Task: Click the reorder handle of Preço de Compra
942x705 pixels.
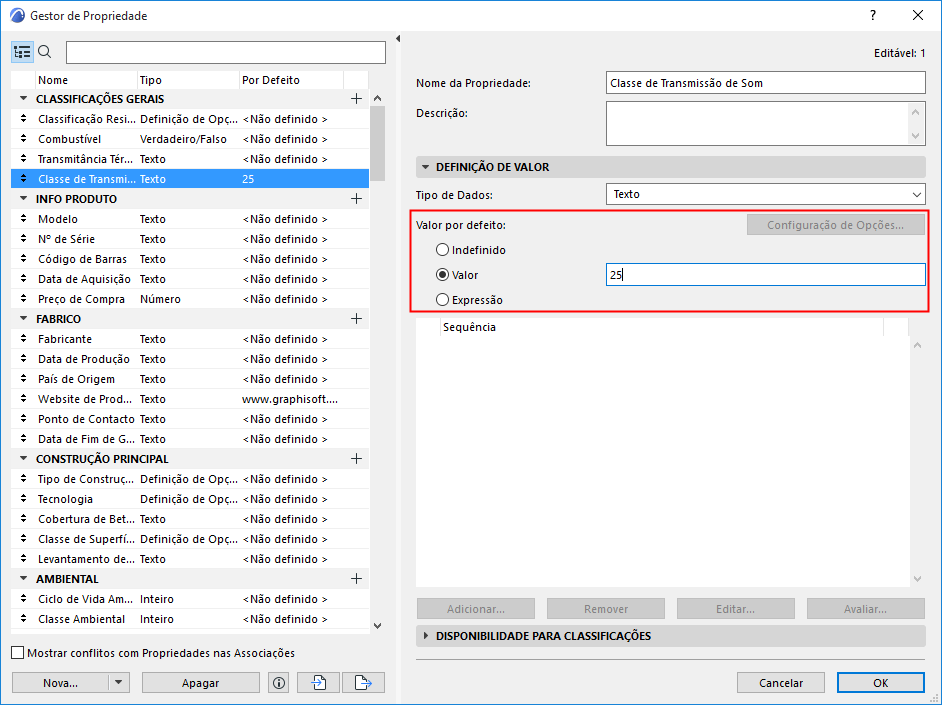Action: (x=23, y=298)
